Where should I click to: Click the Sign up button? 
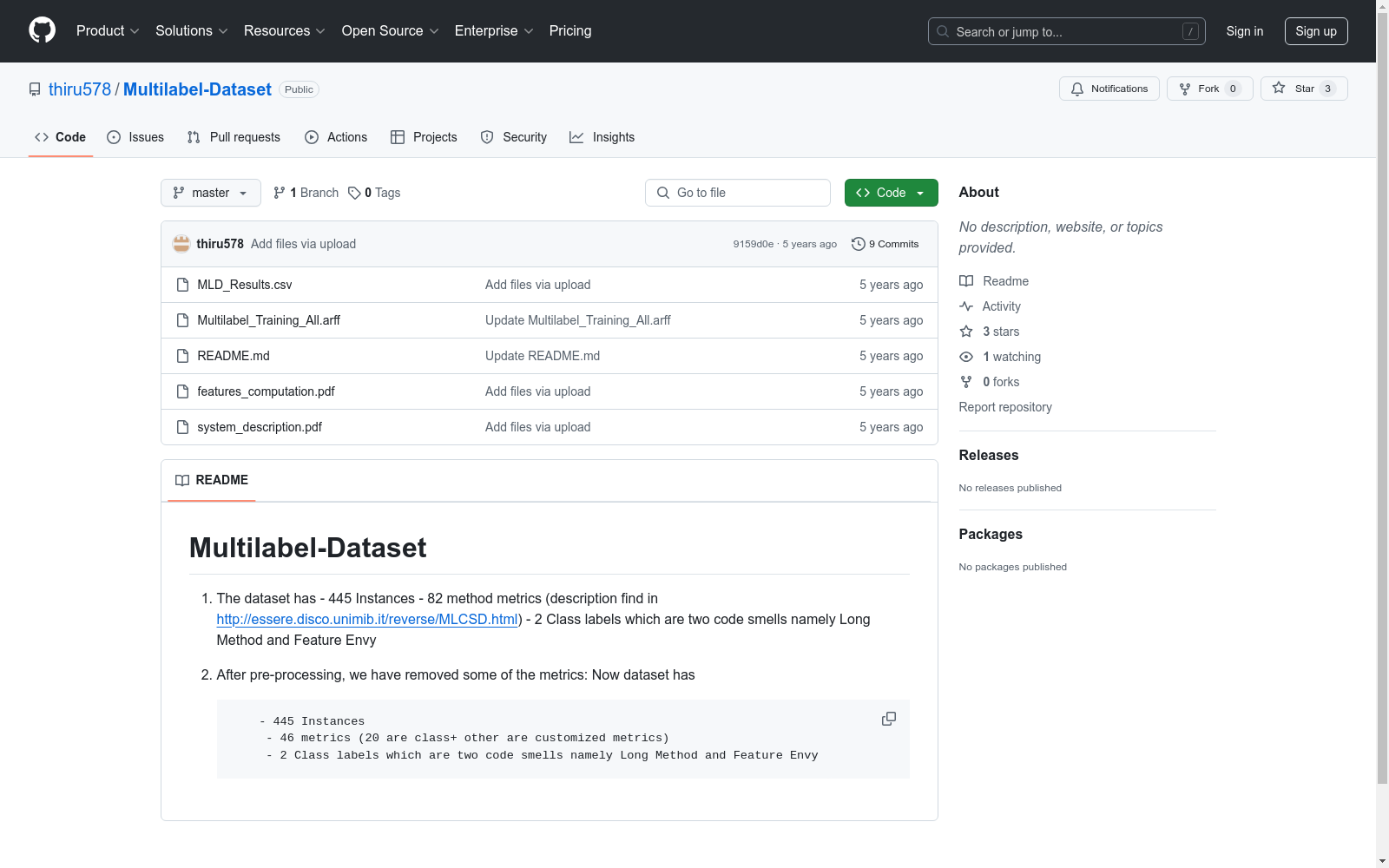click(x=1316, y=31)
